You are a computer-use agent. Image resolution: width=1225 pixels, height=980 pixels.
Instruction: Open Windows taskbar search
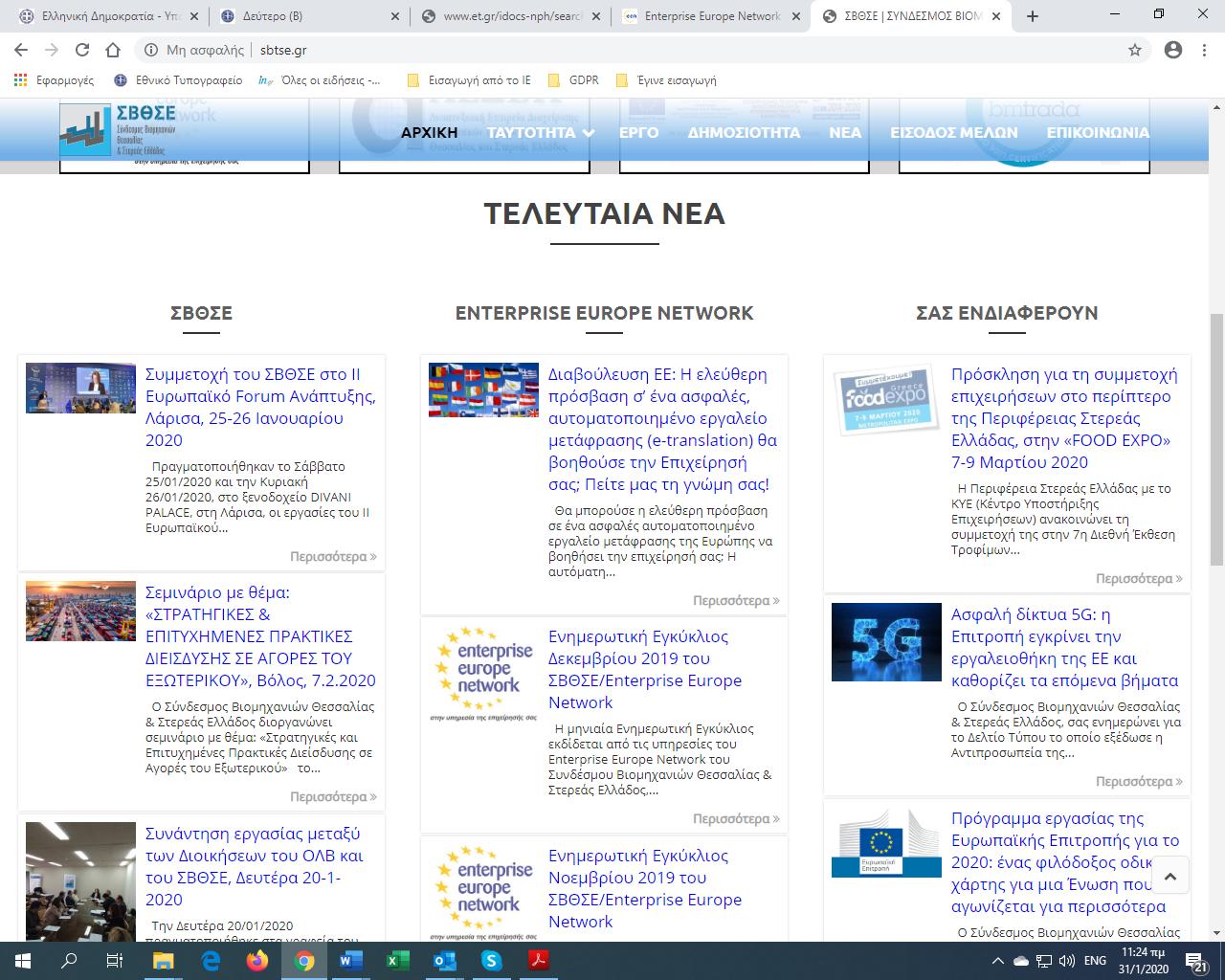coord(69,960)
